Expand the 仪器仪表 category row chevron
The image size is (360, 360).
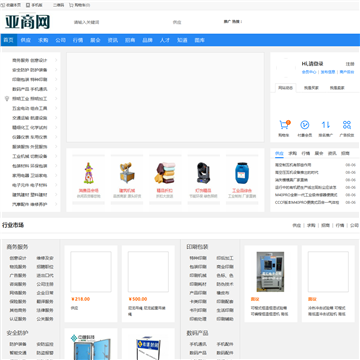tap(56, 137)
